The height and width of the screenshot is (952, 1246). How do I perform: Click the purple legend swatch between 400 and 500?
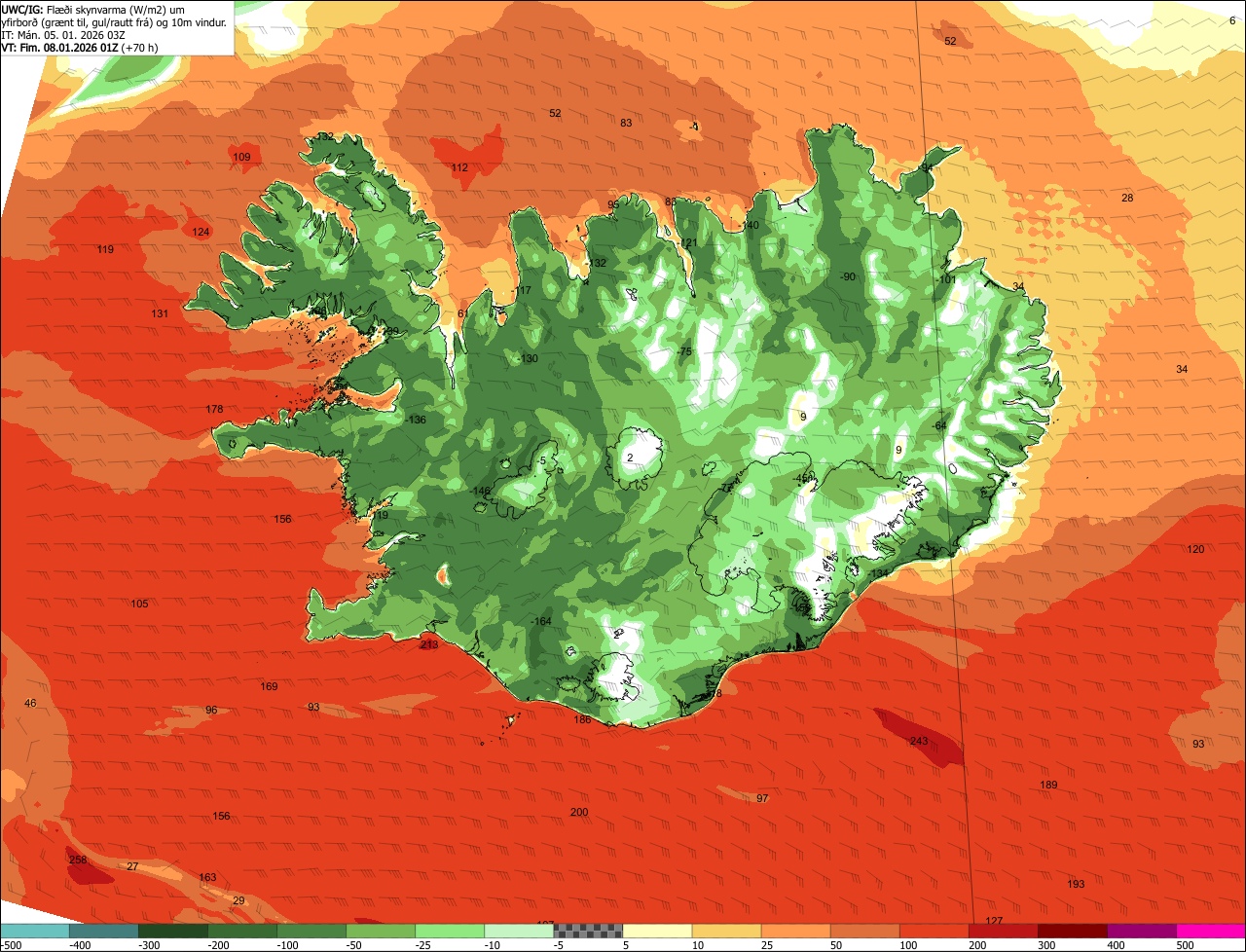1141,931
